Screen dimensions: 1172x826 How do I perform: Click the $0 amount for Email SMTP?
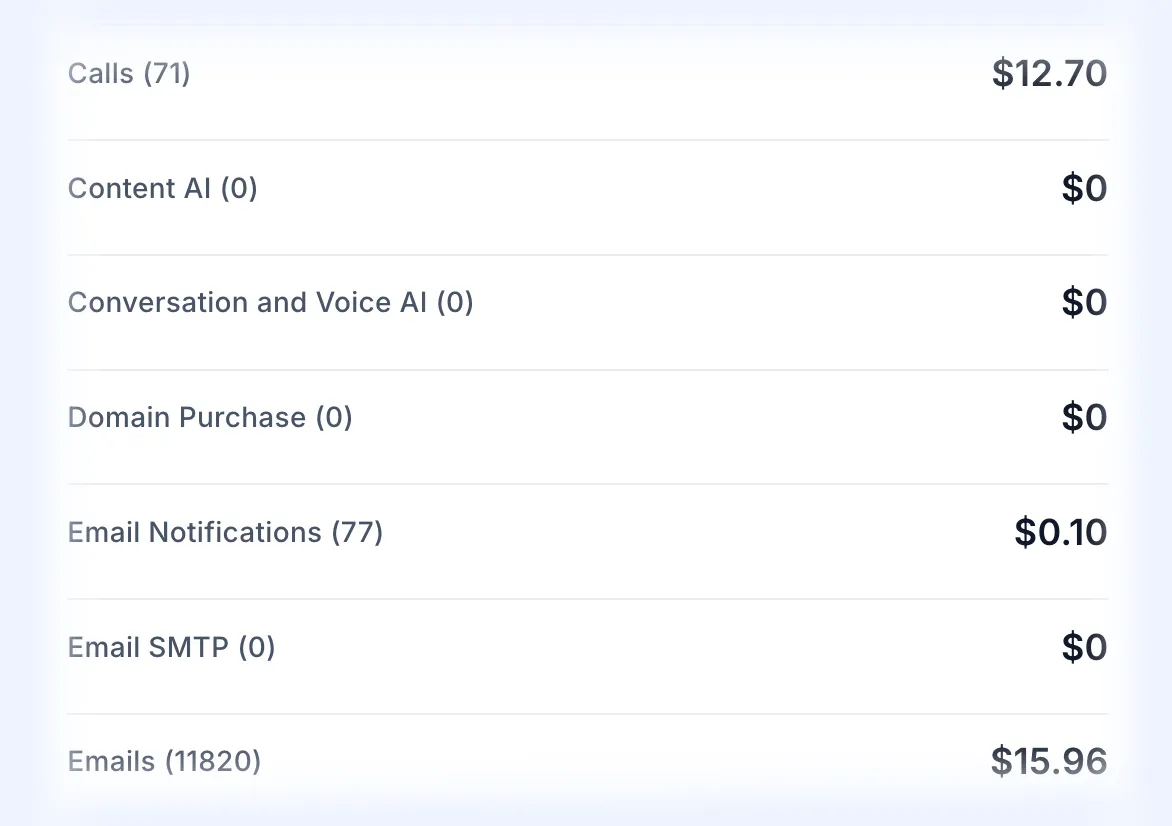(1084, 647)
